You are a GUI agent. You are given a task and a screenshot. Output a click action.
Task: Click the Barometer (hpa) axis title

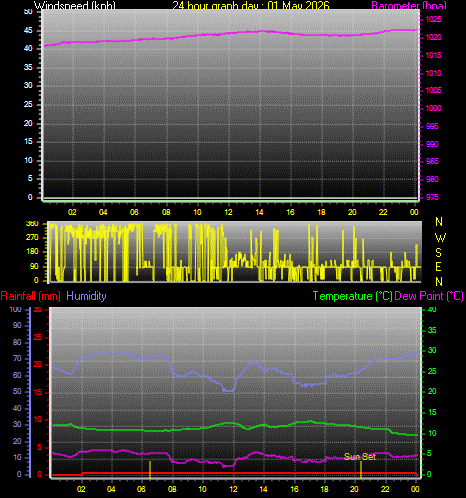coord(409,6)
